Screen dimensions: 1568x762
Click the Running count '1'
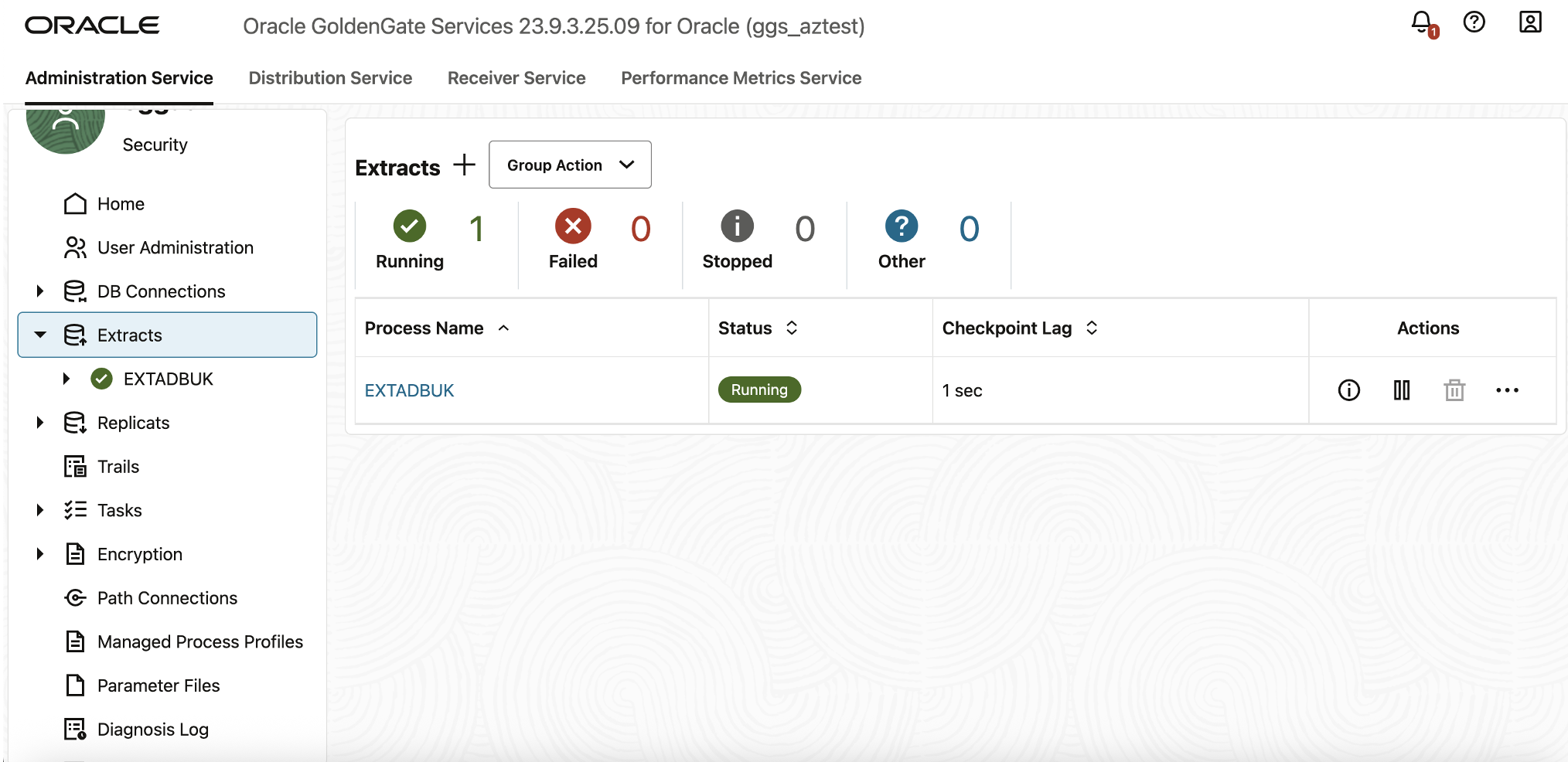click(476, 229)
